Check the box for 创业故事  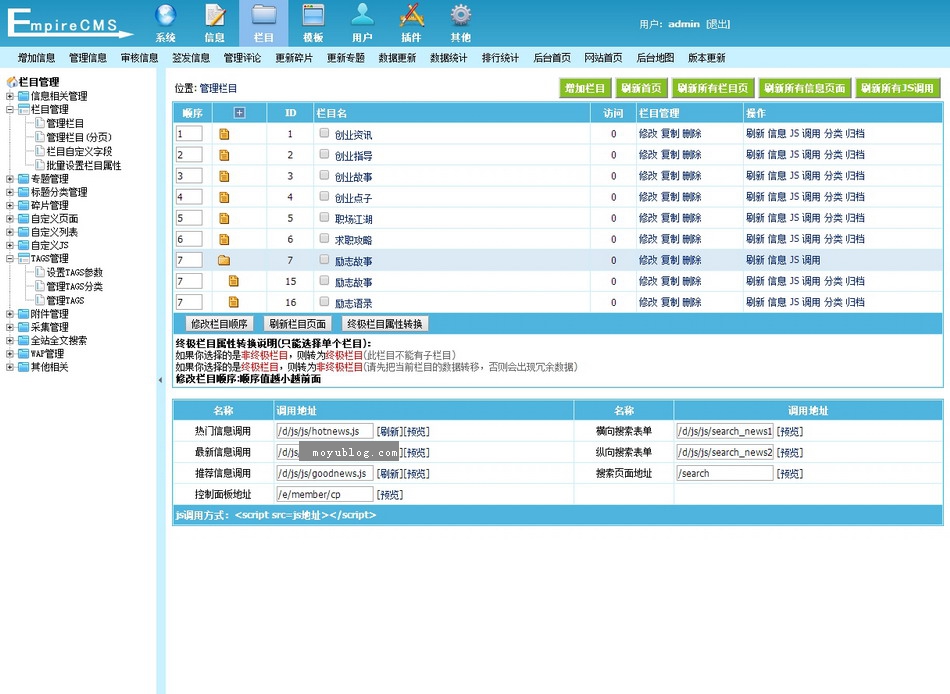[324, 175]
